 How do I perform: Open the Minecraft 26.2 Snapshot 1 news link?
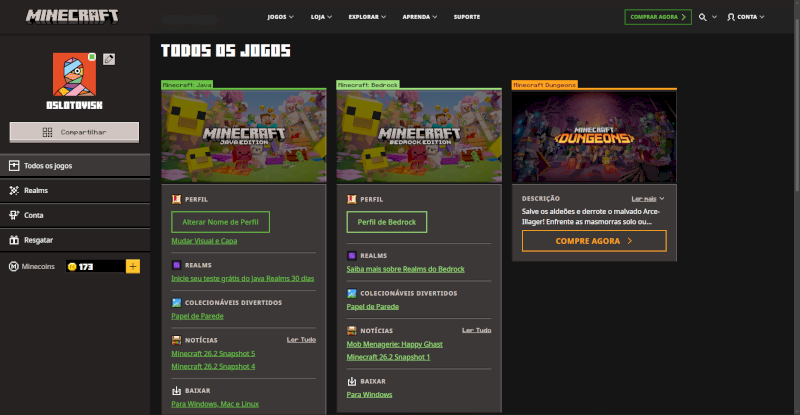tap(388, 357)
